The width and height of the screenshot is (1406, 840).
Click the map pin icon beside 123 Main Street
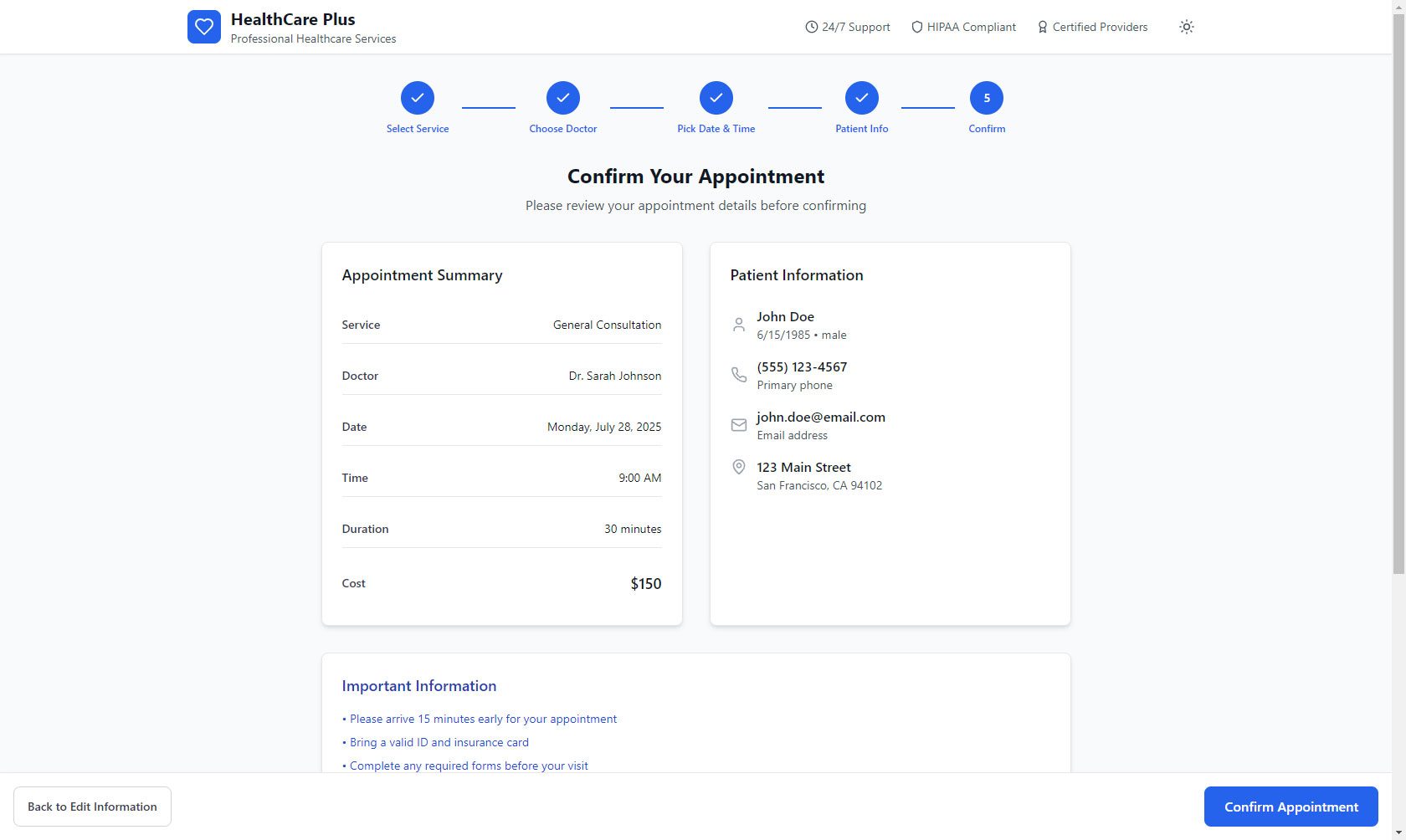tap(739, 467)
